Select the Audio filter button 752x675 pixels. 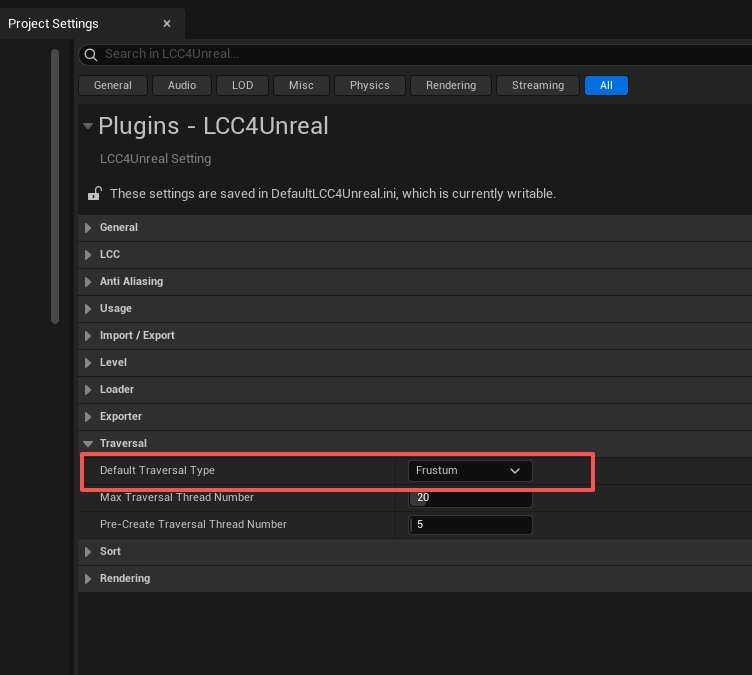click(x=182, y=85)
